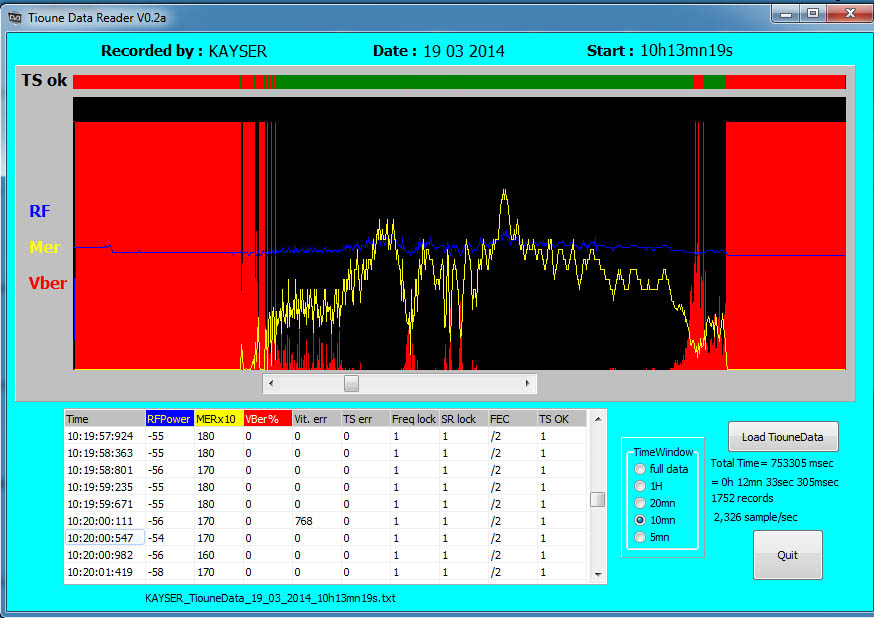Click the start time 10h13mn19s
Viewport: 874px width, 618px height.
(x=686, y=51)
